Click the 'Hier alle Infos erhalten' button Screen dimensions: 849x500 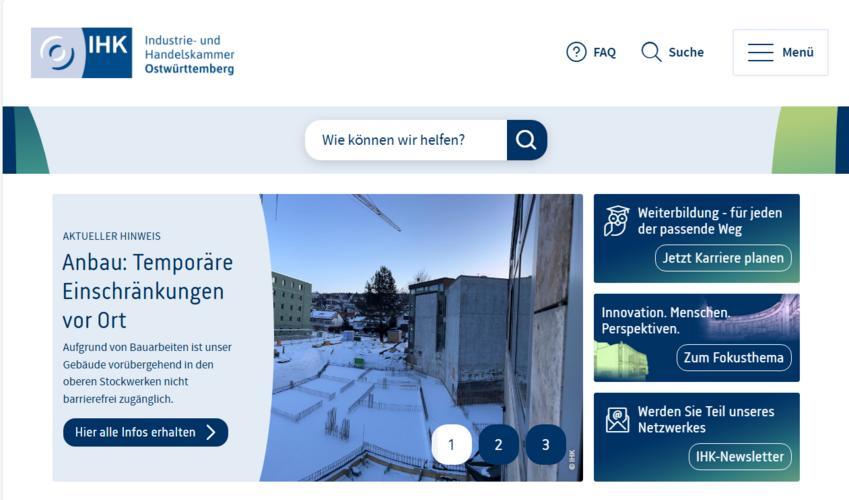coord(145,432)
